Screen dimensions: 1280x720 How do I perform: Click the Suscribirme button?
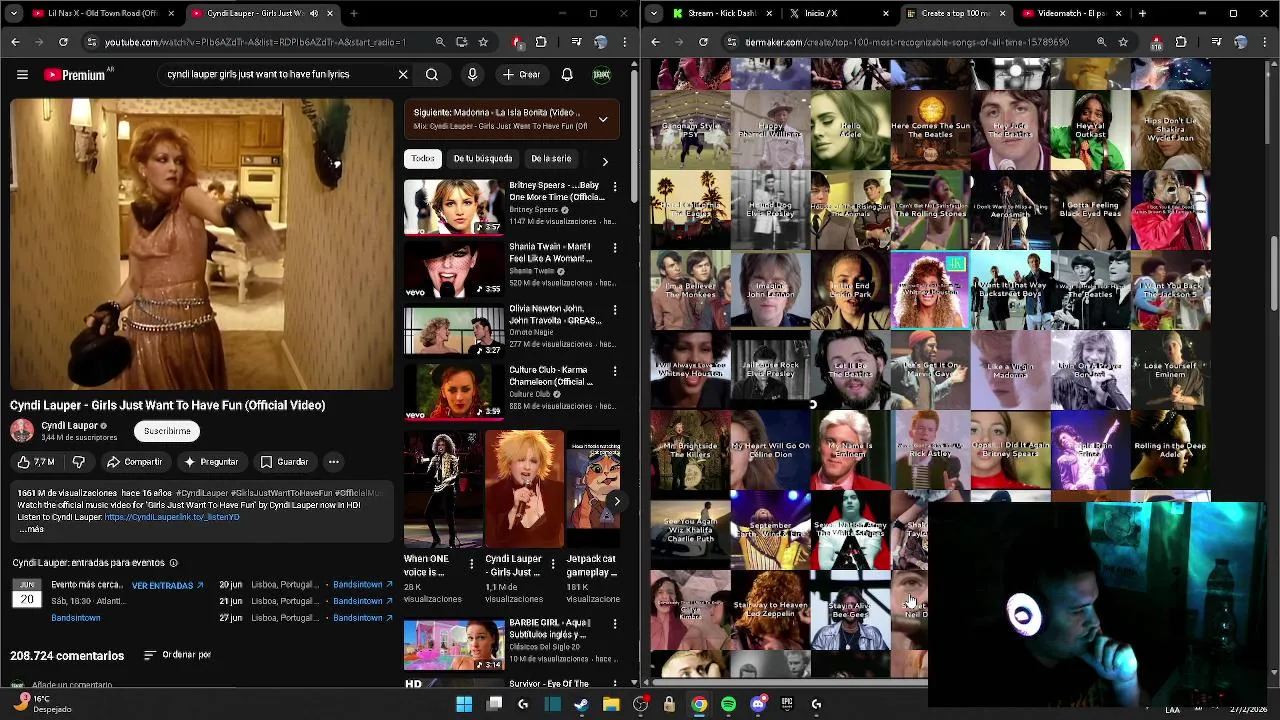pos(167,431)
